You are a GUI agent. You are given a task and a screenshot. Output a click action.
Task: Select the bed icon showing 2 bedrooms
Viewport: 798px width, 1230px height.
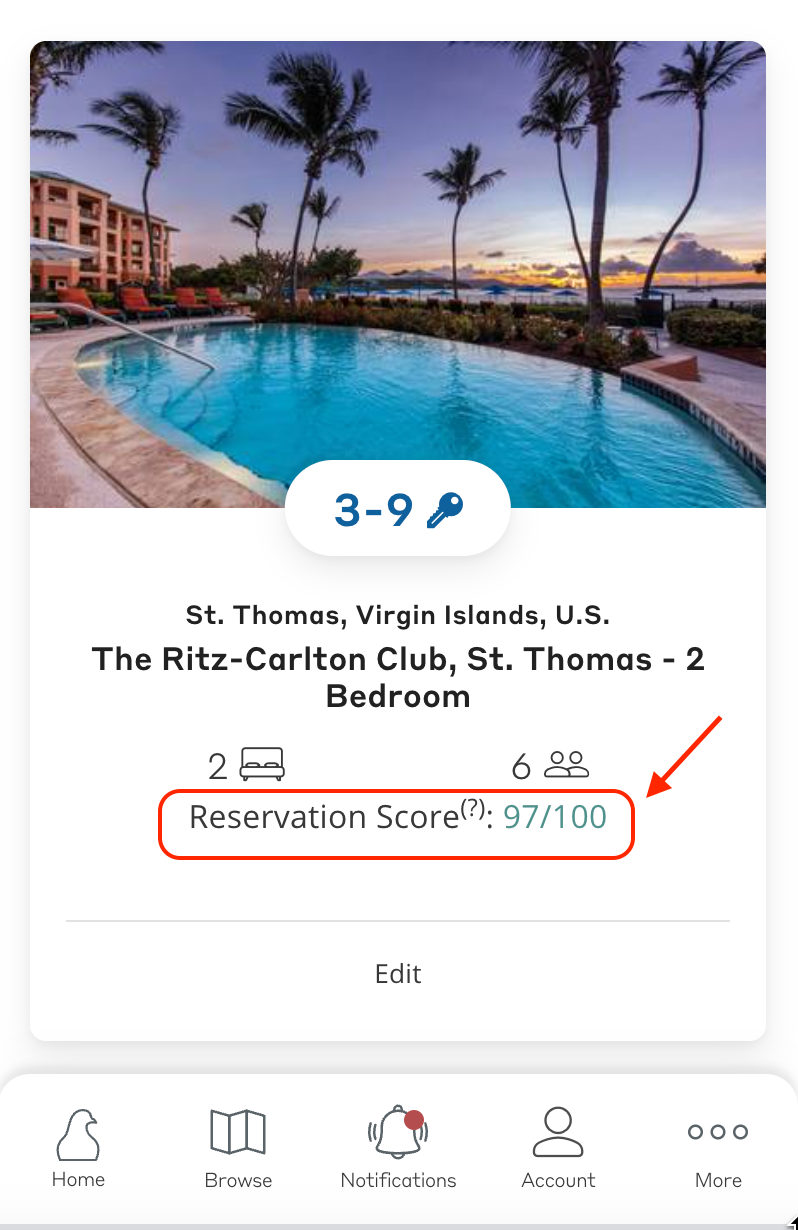[x=262, y=765]
